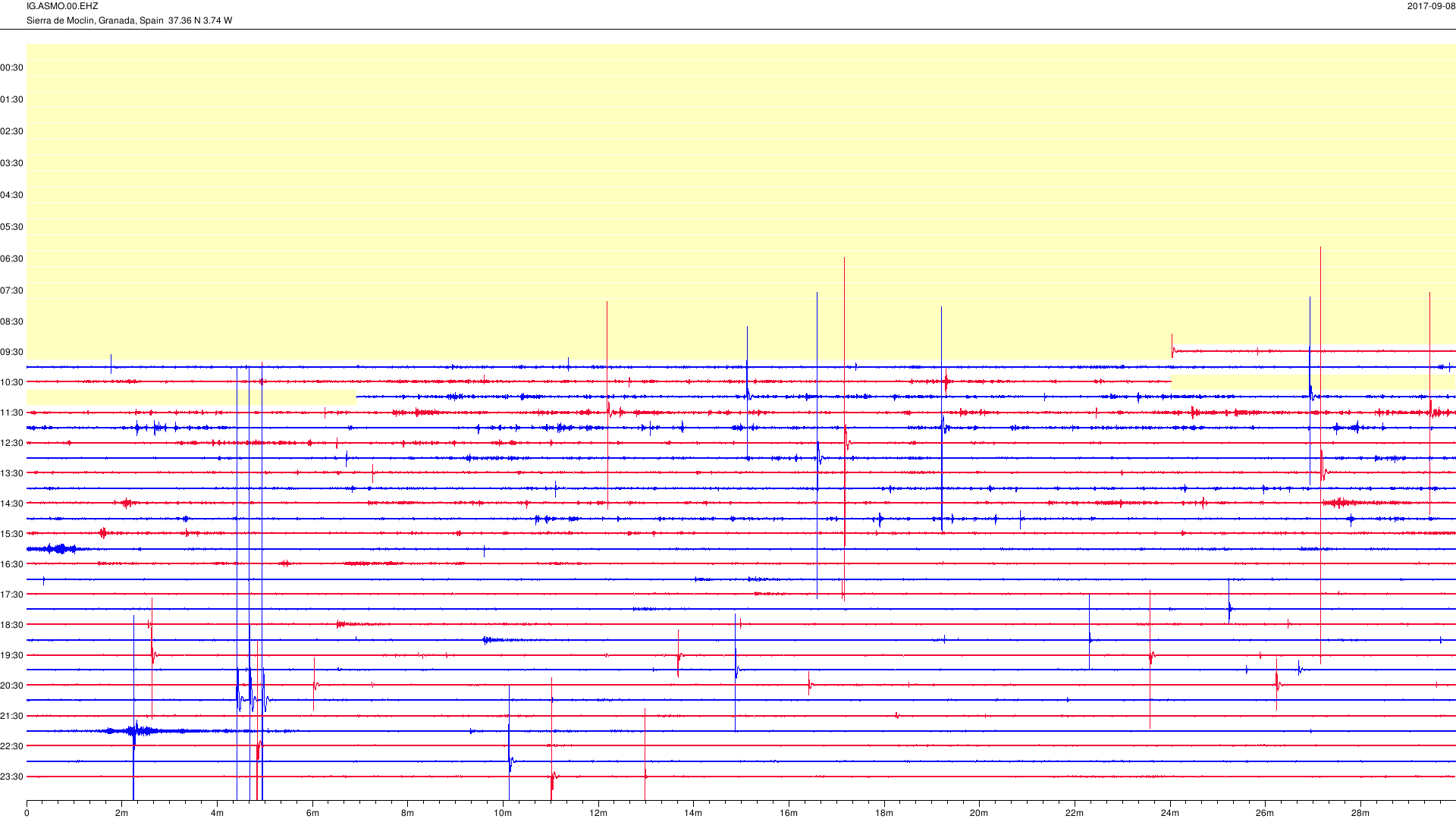The image size is (1456, 819).
Task: Select the 20:30 time row label
Action: (12, 686)
